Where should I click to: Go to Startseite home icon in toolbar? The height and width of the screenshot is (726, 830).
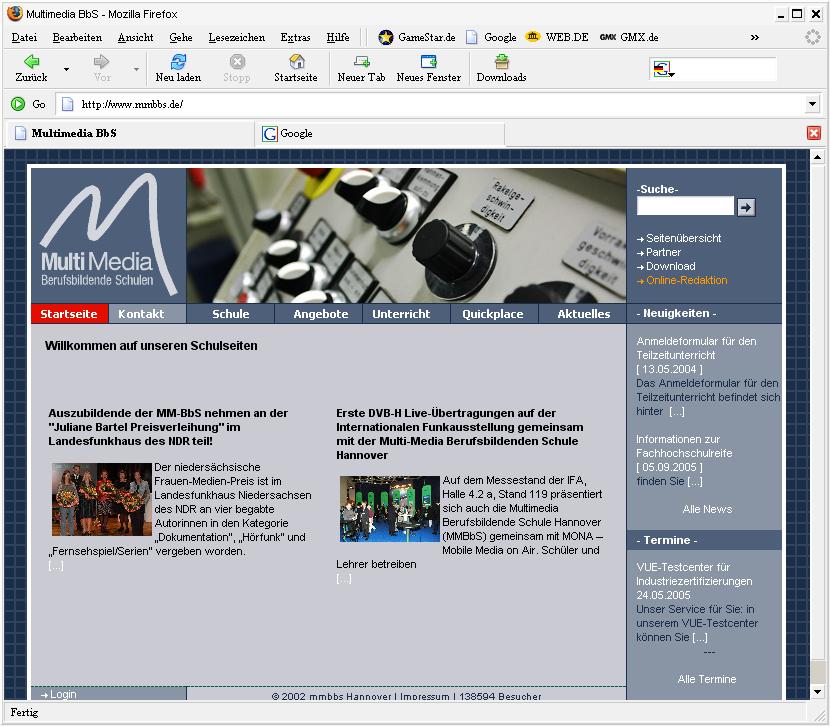[x=296, y=62]
